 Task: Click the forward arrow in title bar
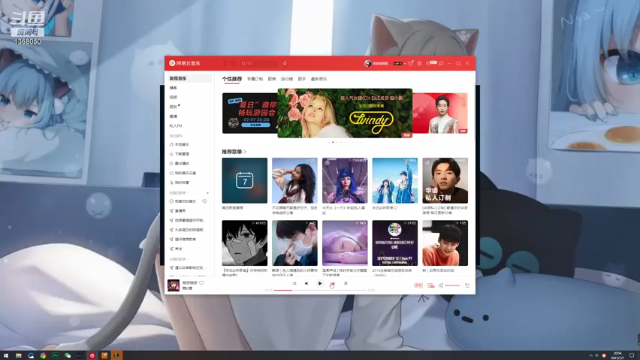click(x=233, y=63)
